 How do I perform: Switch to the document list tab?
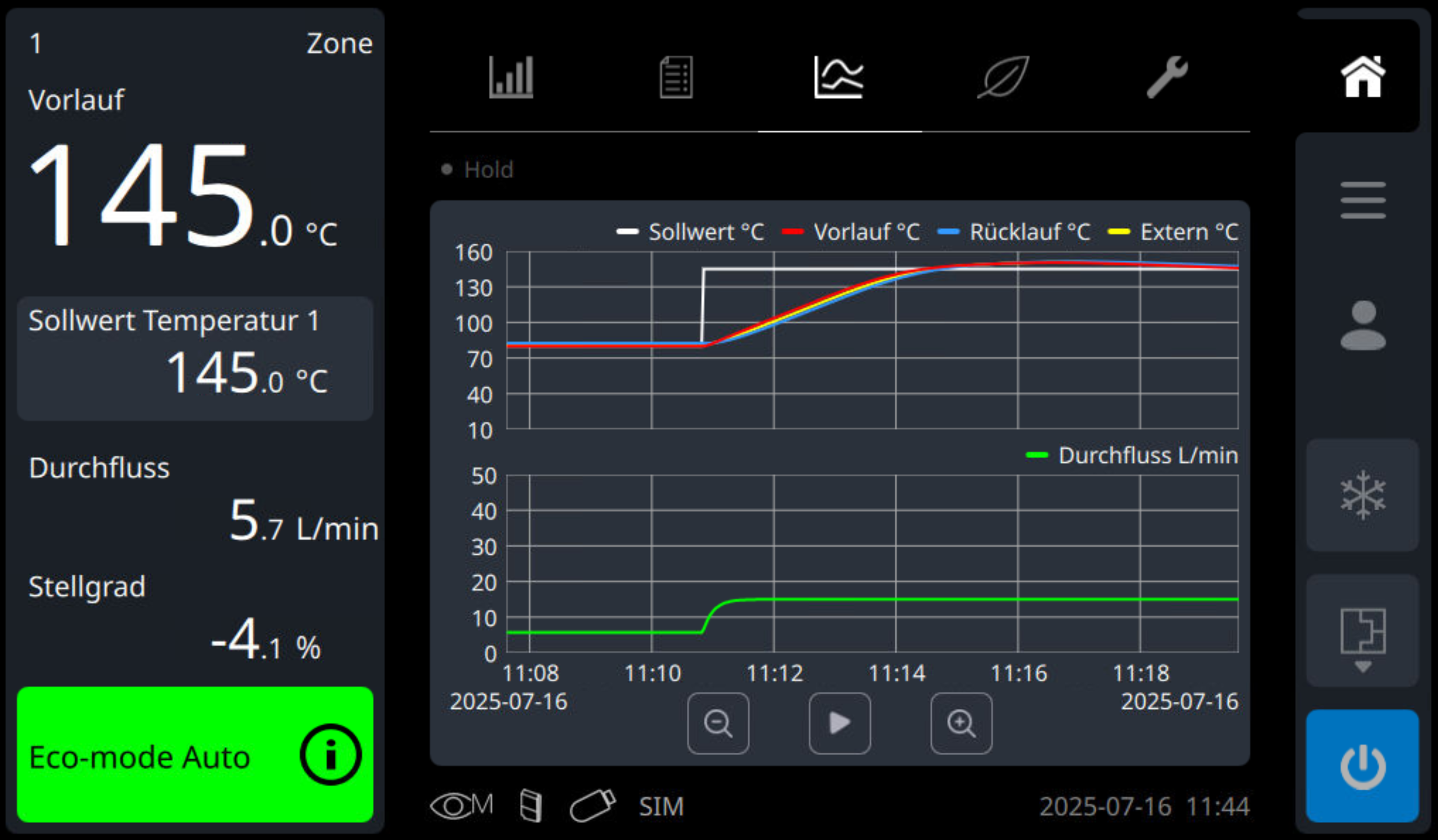click(675, 77)
